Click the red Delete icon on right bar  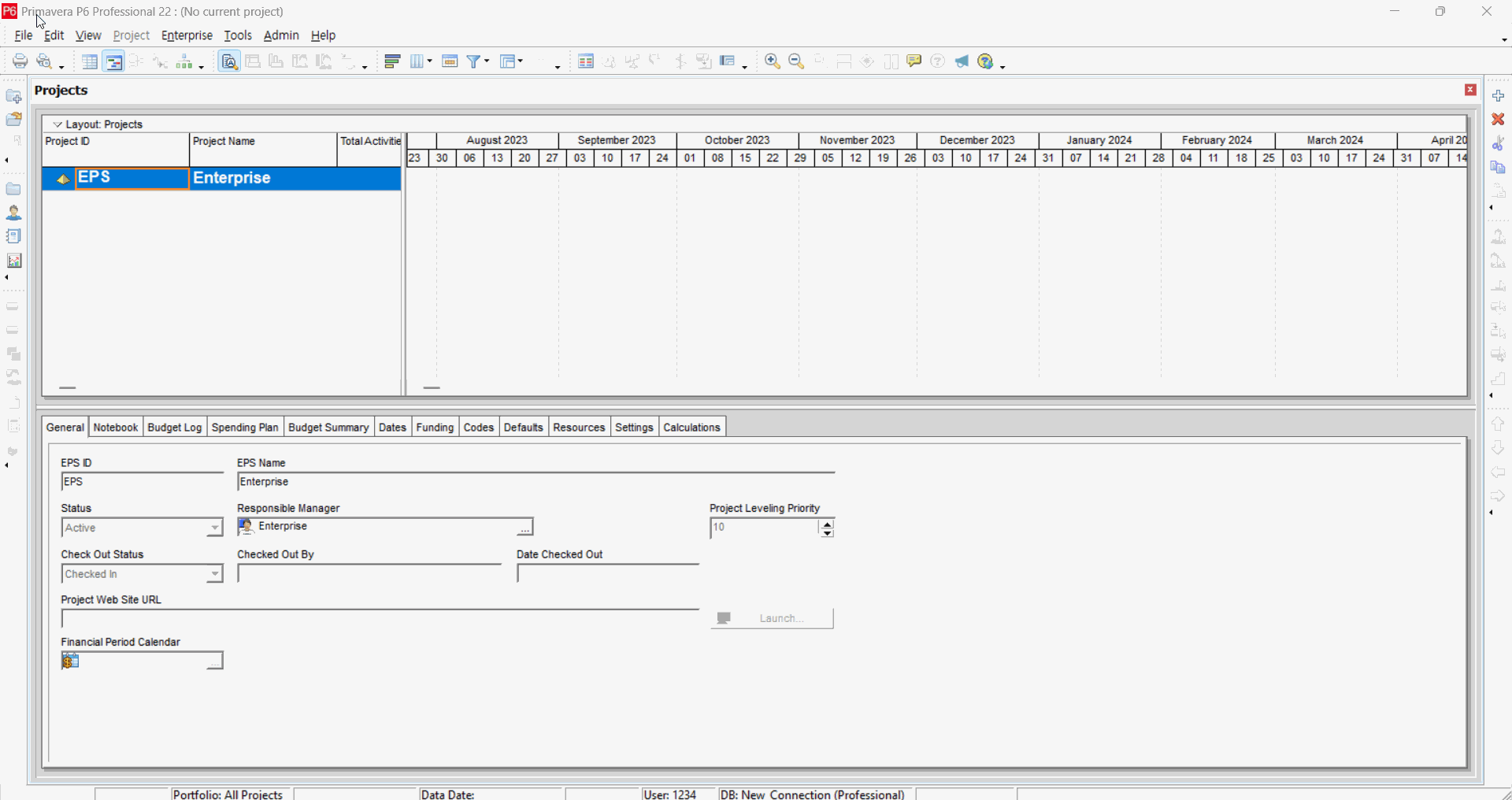point(1498,119)
